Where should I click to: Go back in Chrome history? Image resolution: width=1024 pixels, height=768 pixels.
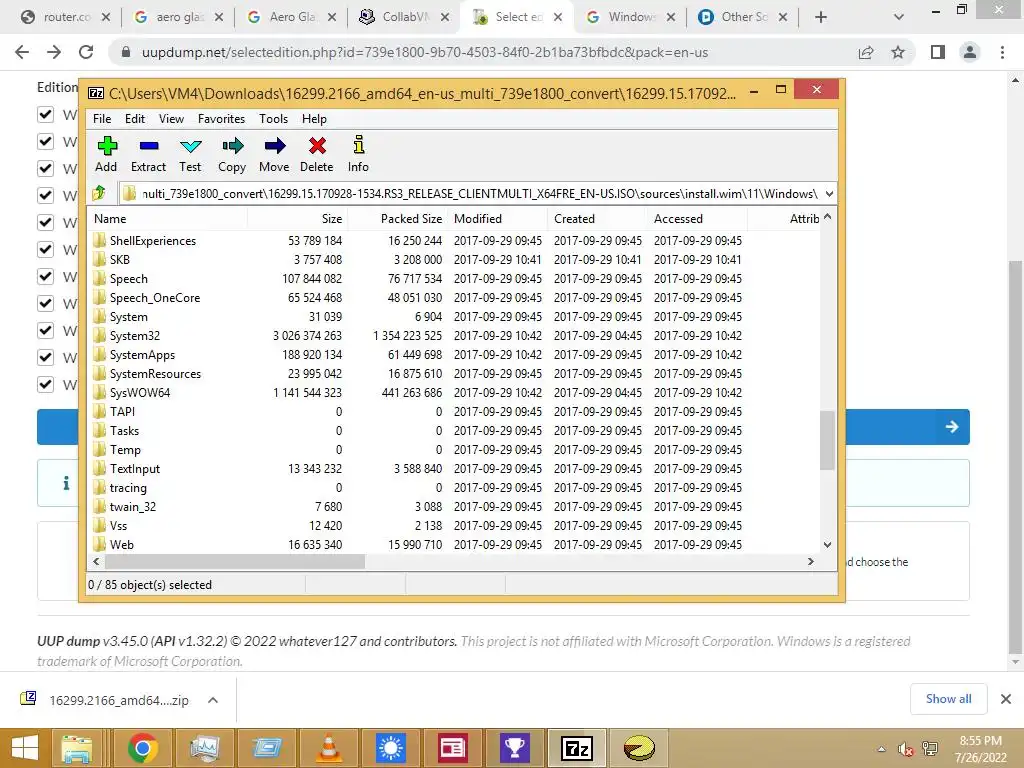tap(22, 52)
